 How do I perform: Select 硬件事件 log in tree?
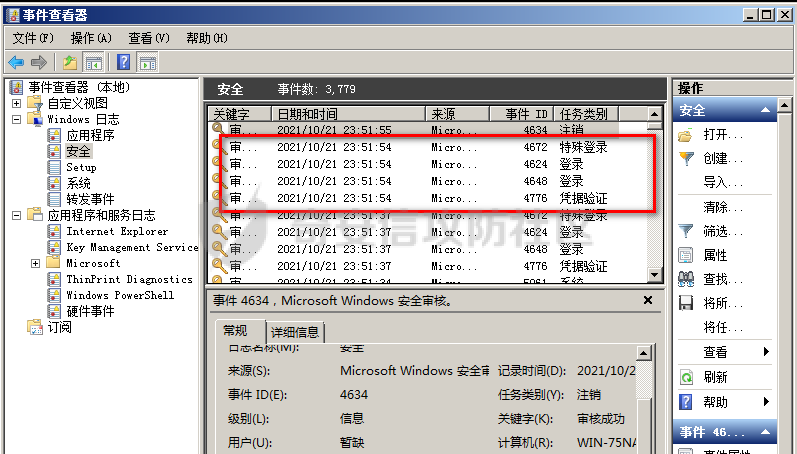(90, 311)
